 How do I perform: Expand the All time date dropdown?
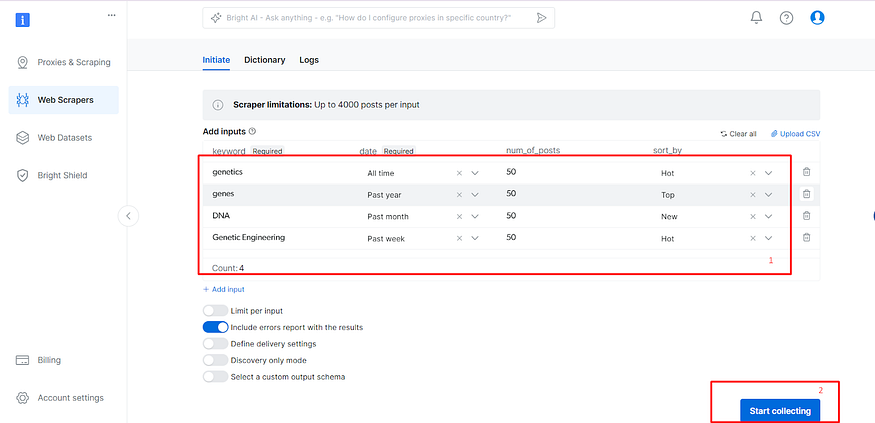pyautogui.click(x=475, y=173)
